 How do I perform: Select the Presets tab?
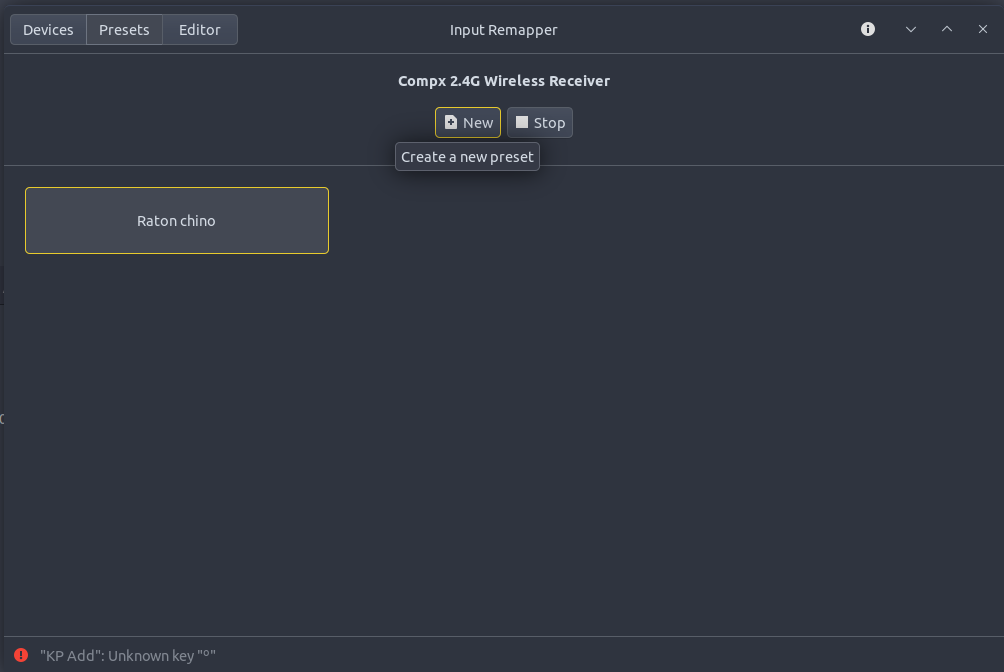(124, 30)
